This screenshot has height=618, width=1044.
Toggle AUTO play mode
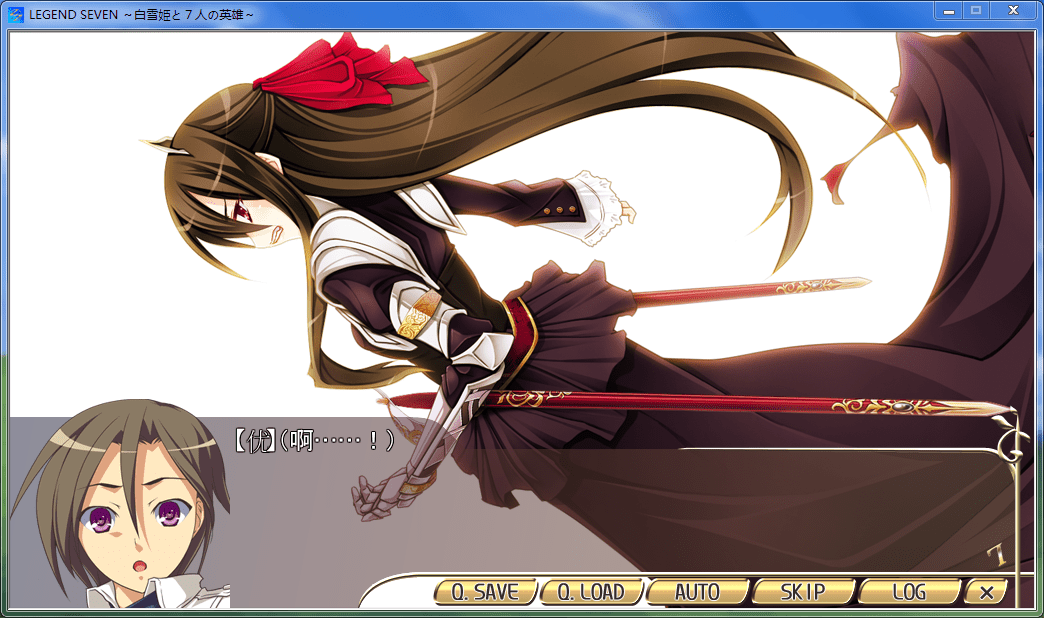pos(697,592)
